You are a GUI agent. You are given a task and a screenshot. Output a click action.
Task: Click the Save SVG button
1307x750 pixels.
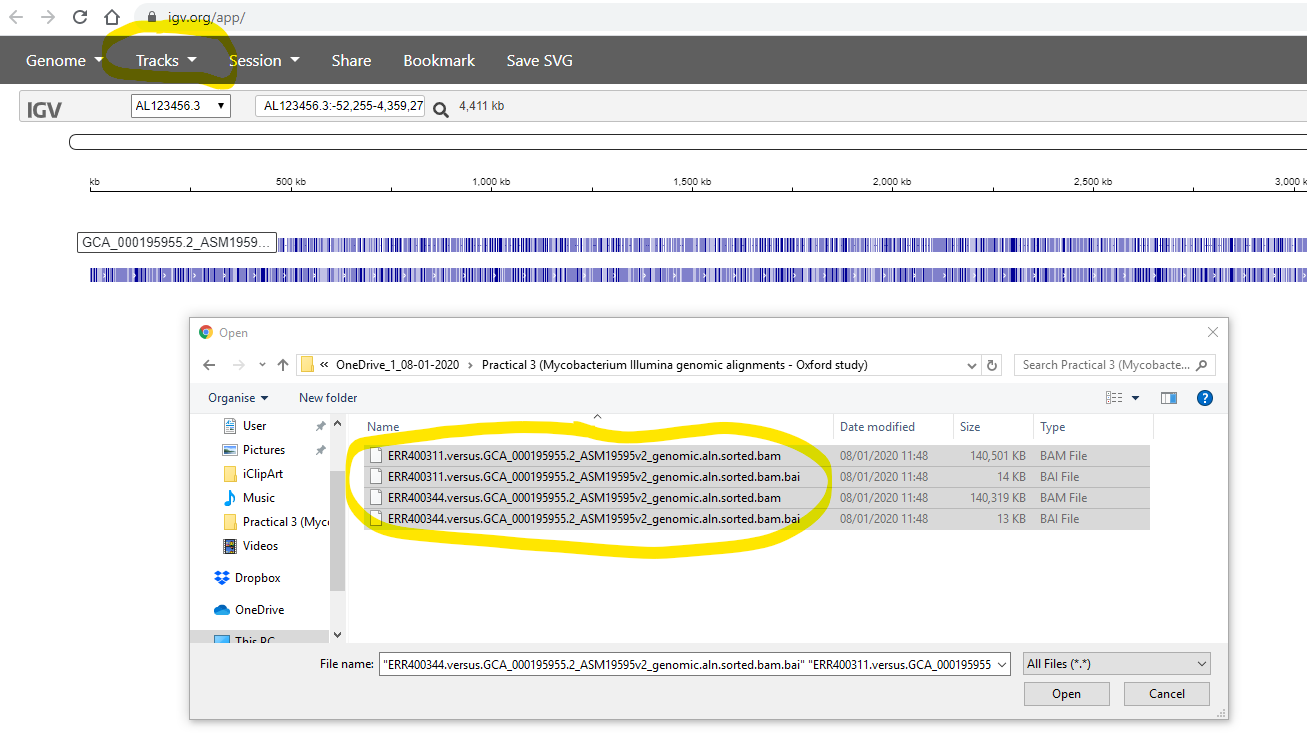point(539,61)
